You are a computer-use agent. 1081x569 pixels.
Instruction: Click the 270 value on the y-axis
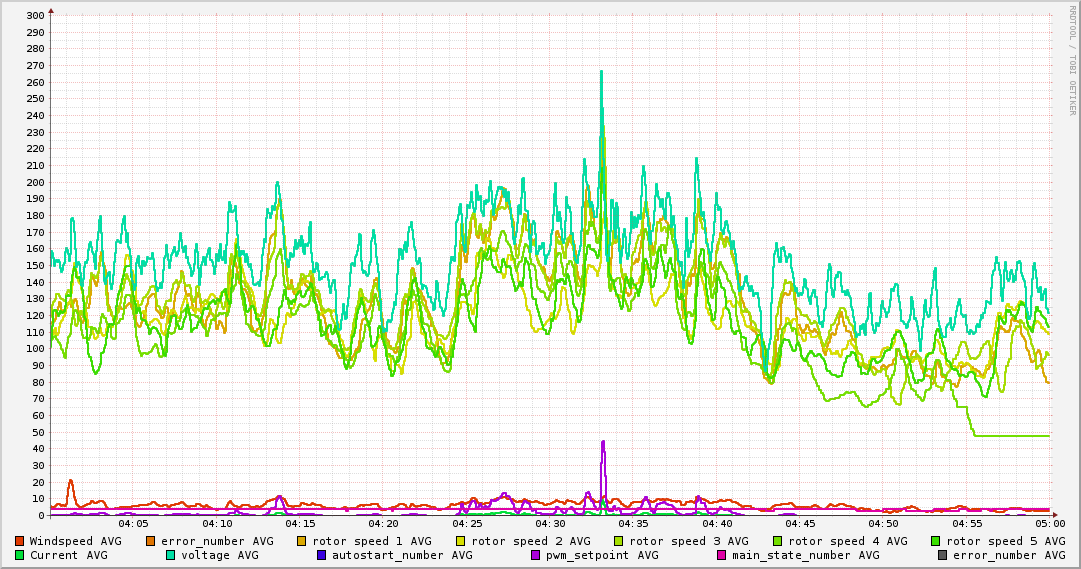coord(35,66)
